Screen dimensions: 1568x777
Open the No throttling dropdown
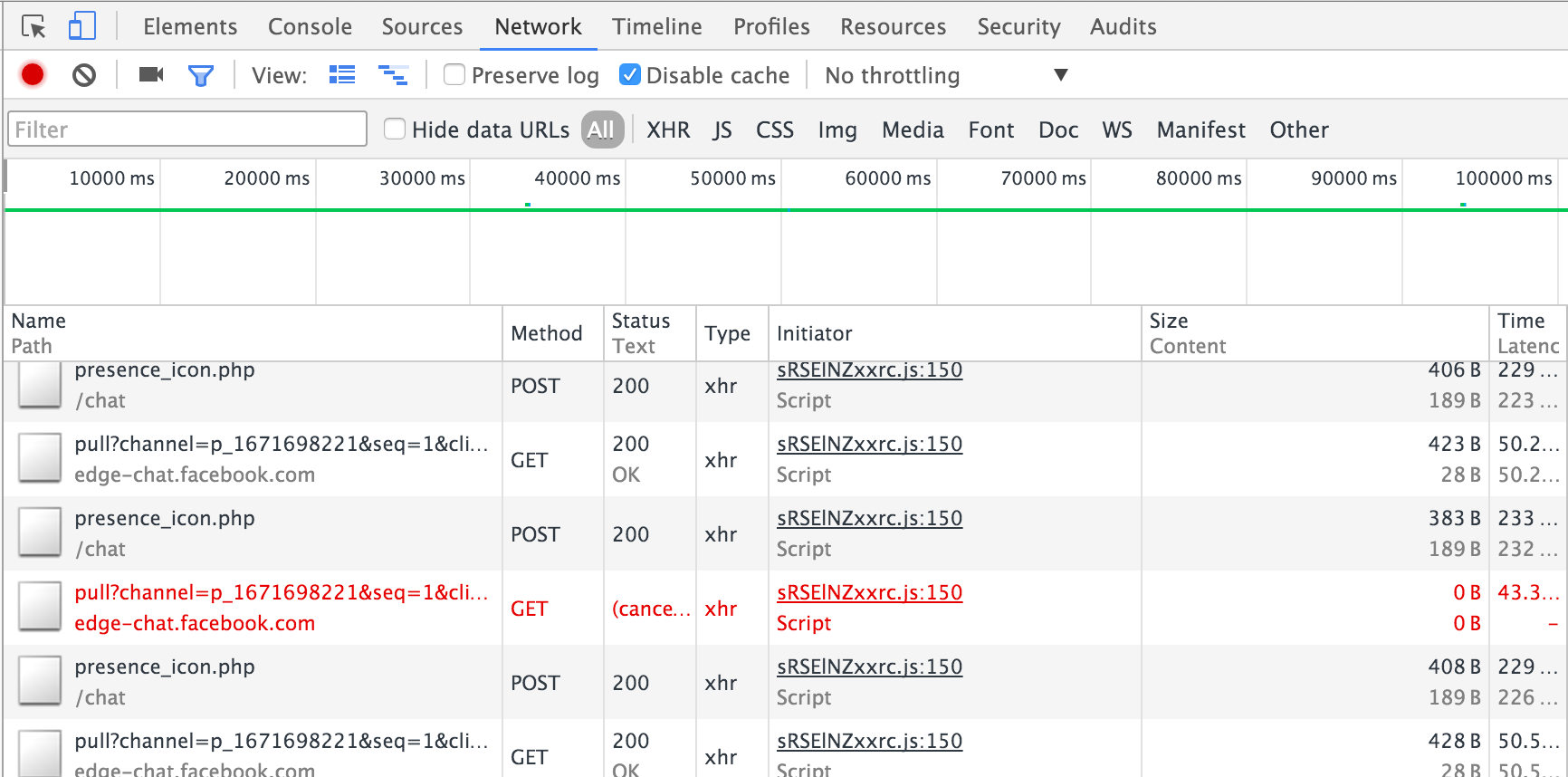coord(946,75)
